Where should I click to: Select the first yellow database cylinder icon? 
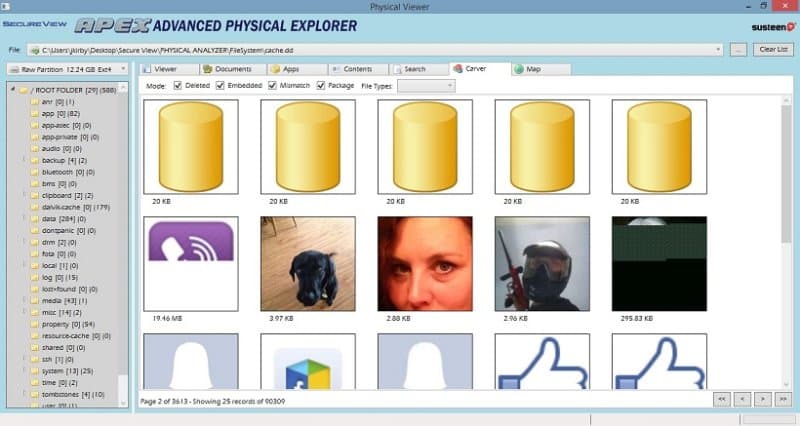click(x=191, y=146)
